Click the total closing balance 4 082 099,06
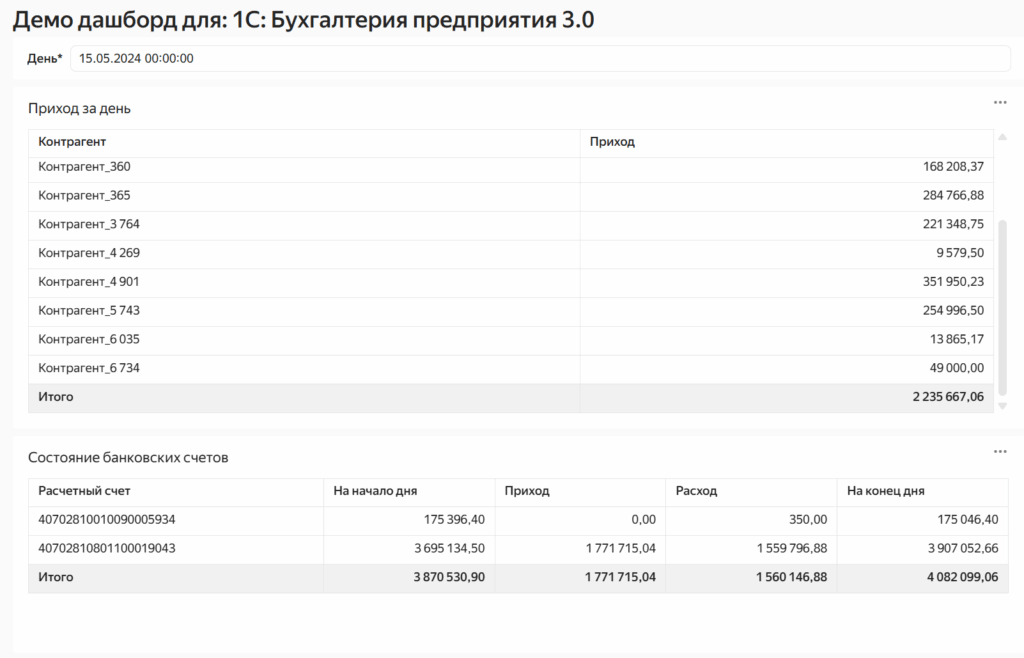 963,578
